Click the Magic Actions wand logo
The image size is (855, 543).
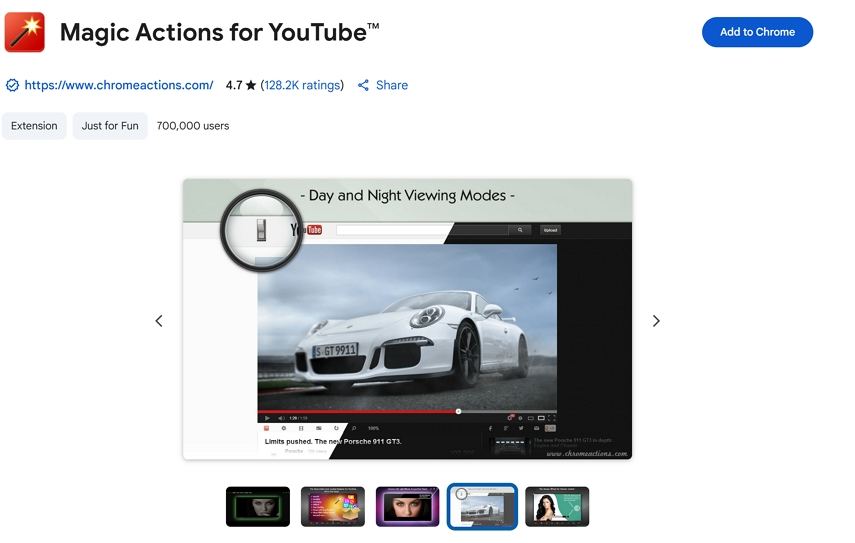(x=25, y=32)
